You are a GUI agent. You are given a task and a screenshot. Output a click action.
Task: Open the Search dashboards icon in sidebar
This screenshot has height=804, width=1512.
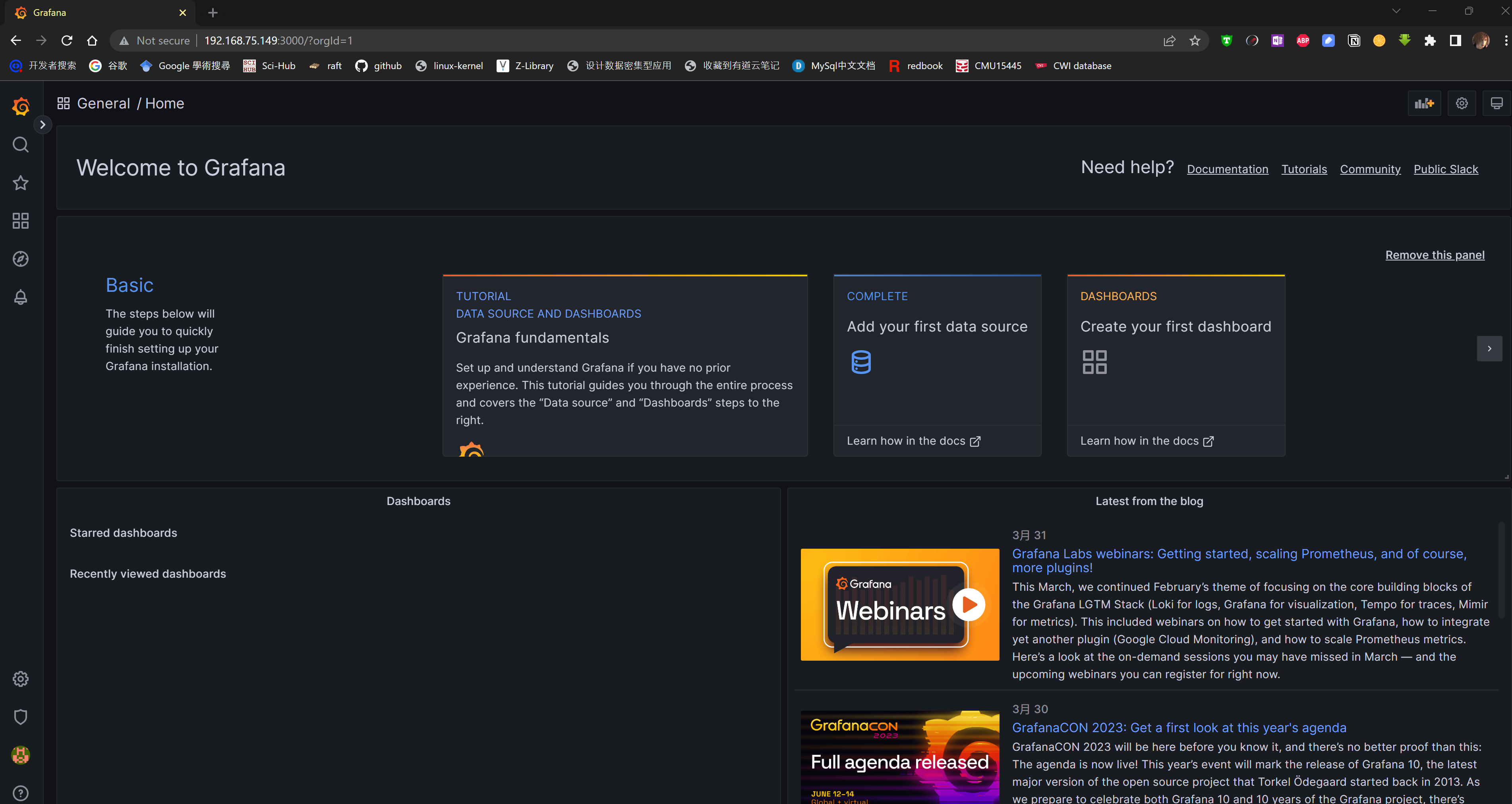point(21,145)
